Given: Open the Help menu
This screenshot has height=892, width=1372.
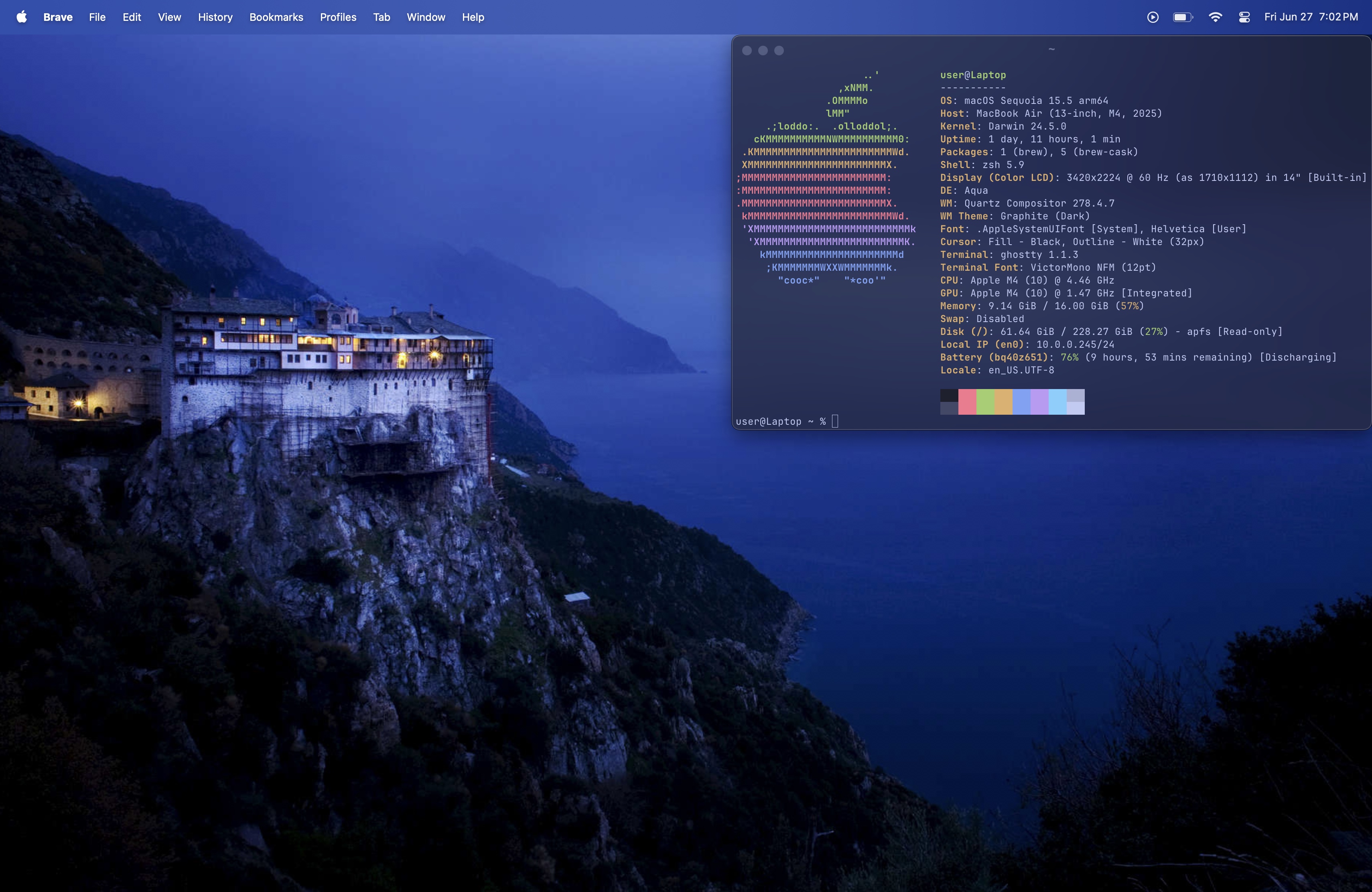Looking at the screenshot, I should 473,17.
